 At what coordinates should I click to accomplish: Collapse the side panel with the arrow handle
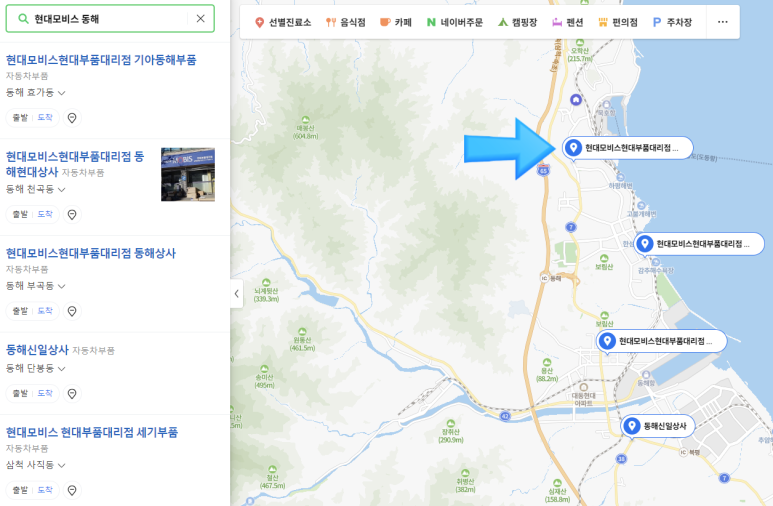(237, 293)
